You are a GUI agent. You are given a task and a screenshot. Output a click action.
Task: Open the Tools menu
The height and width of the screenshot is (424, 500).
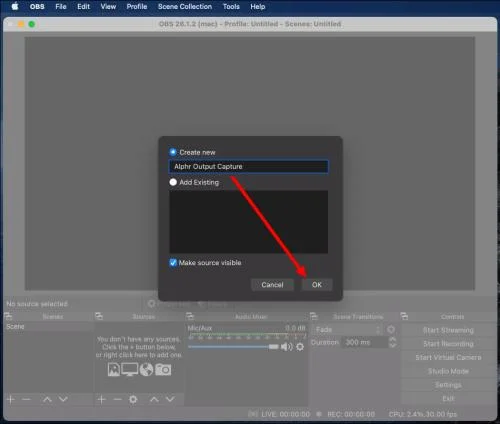coord(231,7)
